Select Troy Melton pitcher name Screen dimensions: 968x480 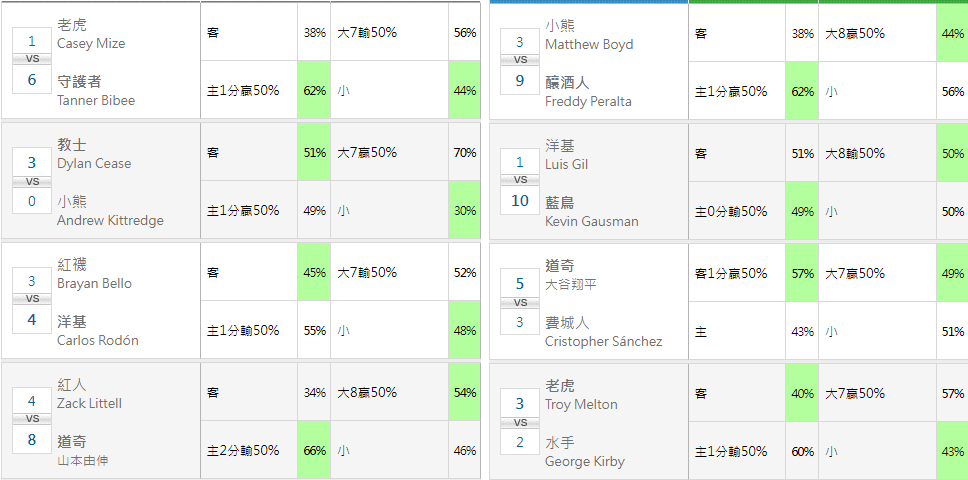pyautogui.click(x=581, y=405)
